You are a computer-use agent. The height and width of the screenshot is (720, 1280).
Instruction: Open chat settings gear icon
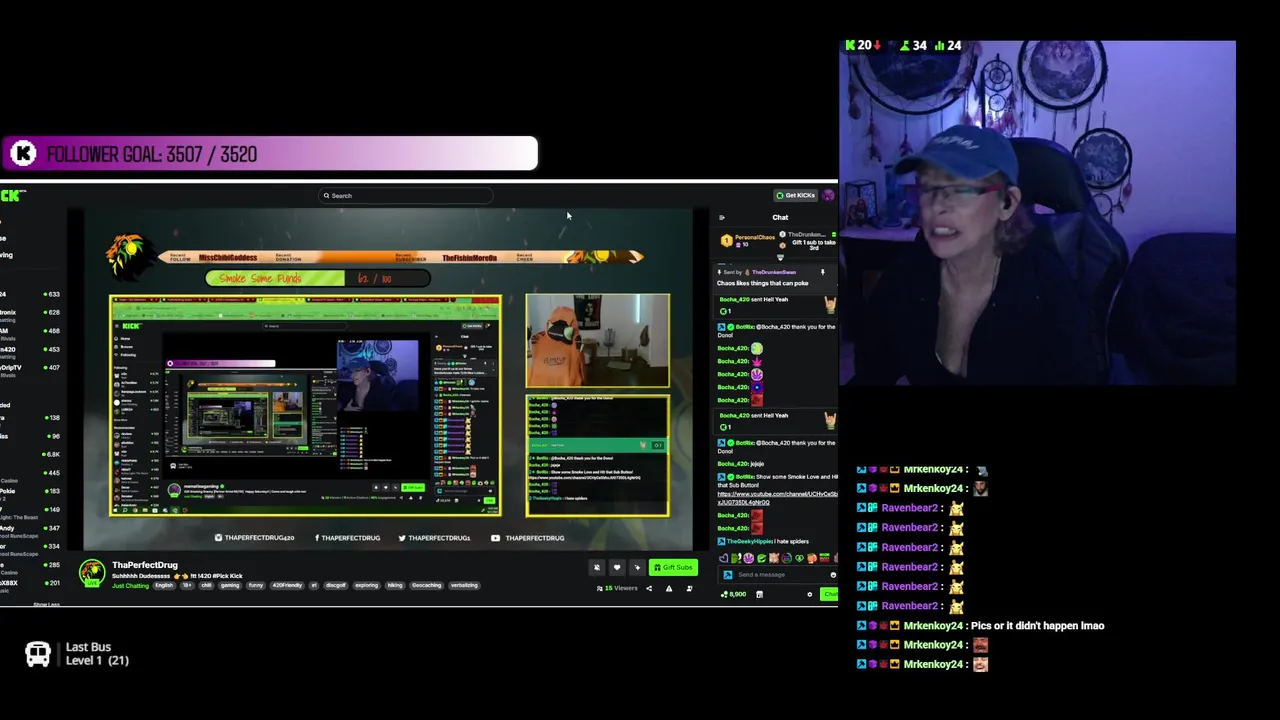[810, 594]
